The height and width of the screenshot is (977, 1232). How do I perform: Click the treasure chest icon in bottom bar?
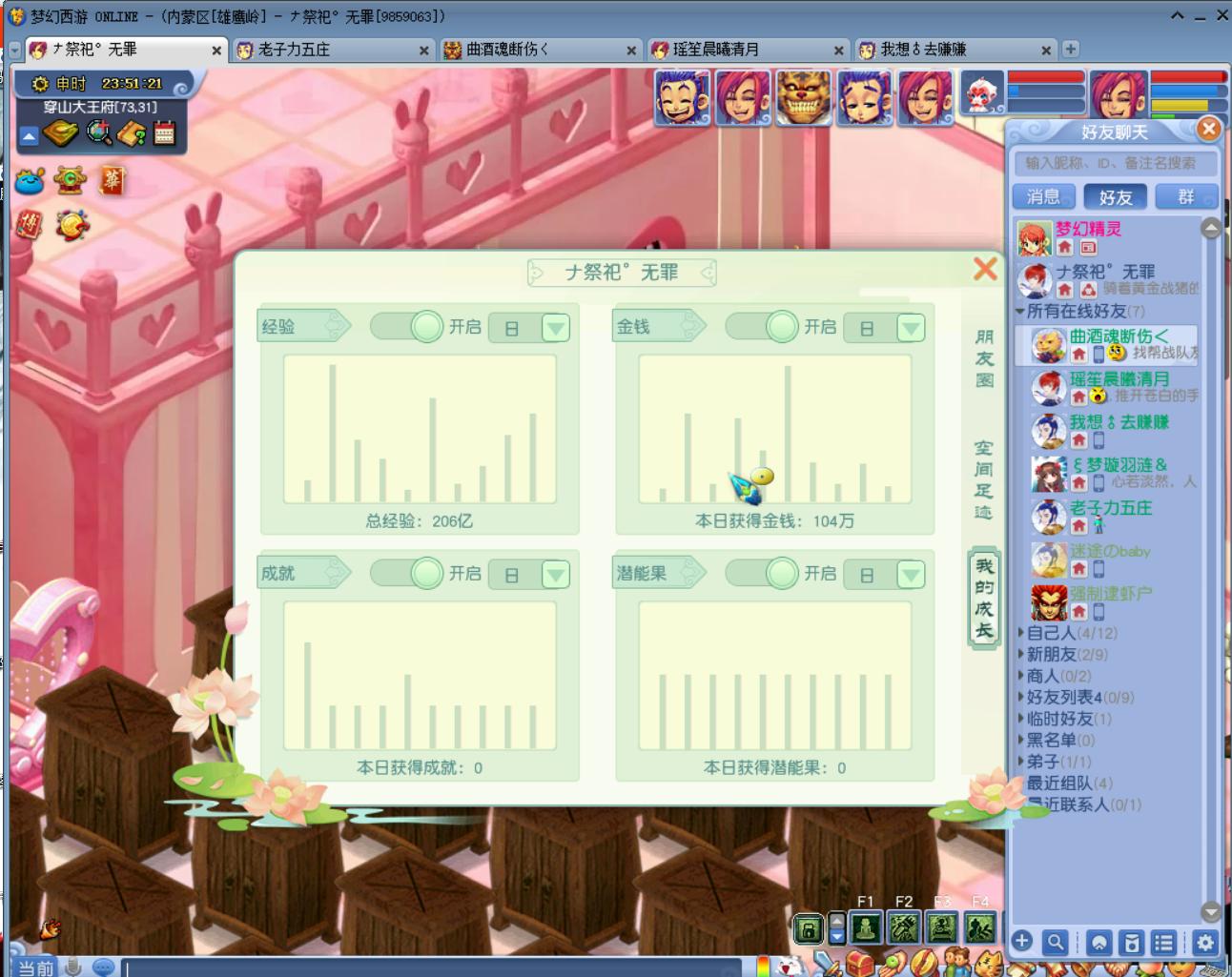[860, 963]
